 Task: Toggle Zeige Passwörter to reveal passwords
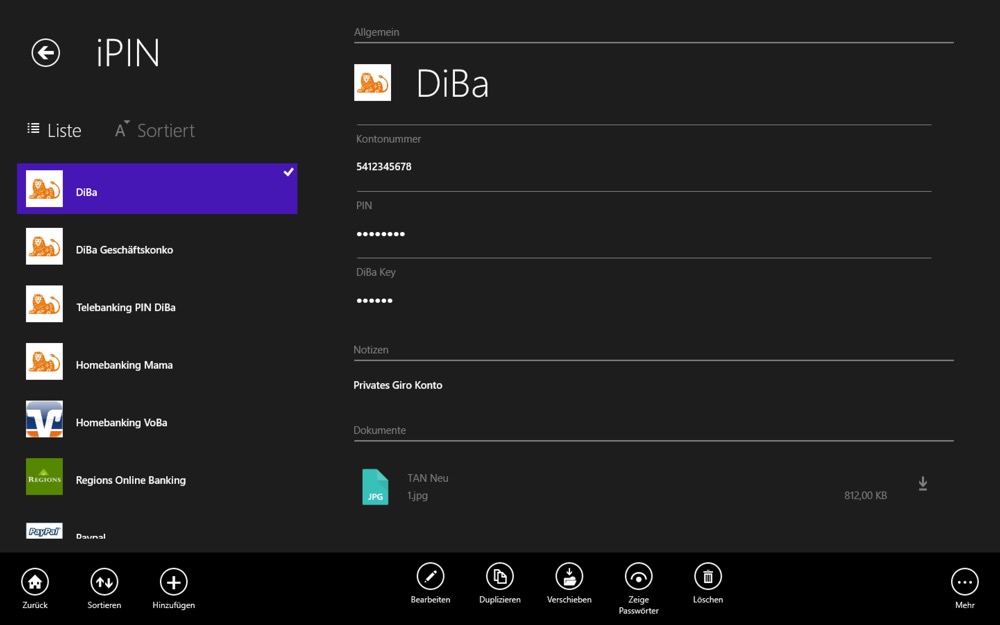638,577
